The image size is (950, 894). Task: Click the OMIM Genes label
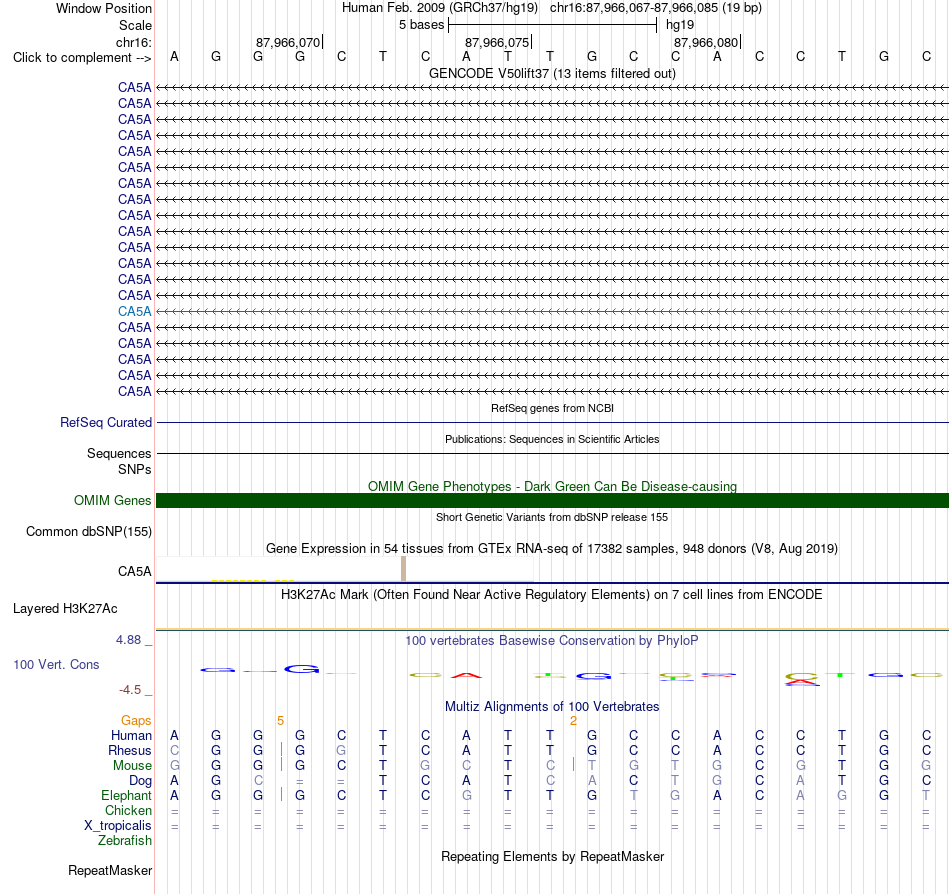pyautogui.click(x=112, y=500)
